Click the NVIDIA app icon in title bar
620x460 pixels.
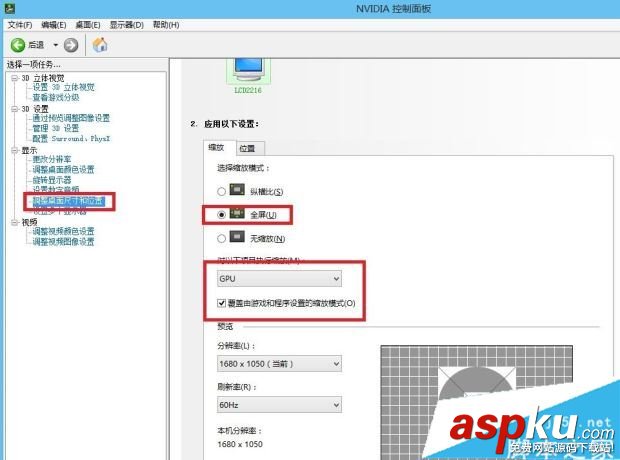[x=9, y=8]
